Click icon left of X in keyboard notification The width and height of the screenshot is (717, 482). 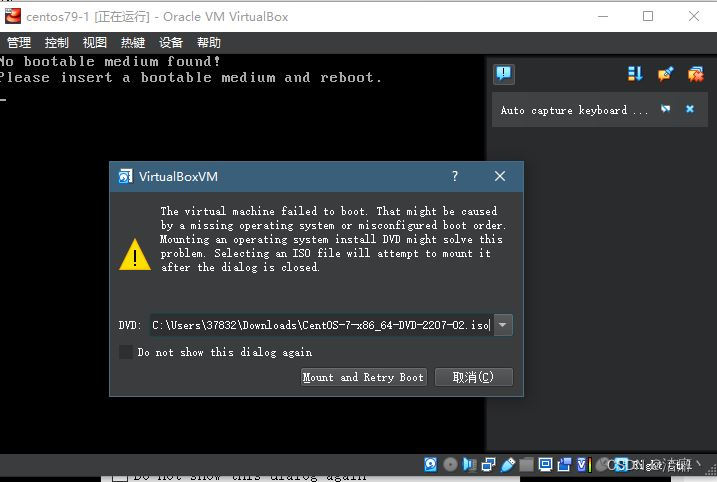pyautogui.click(x=665, y=109)
